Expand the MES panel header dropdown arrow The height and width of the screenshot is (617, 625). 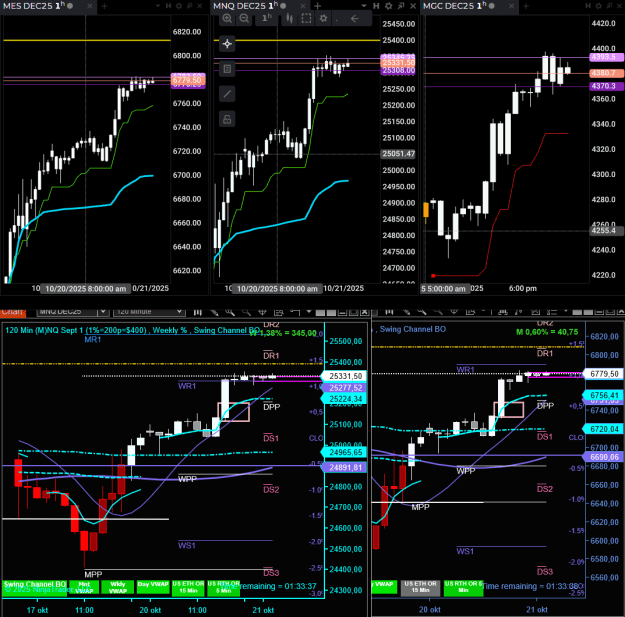(x=158, y=6)
